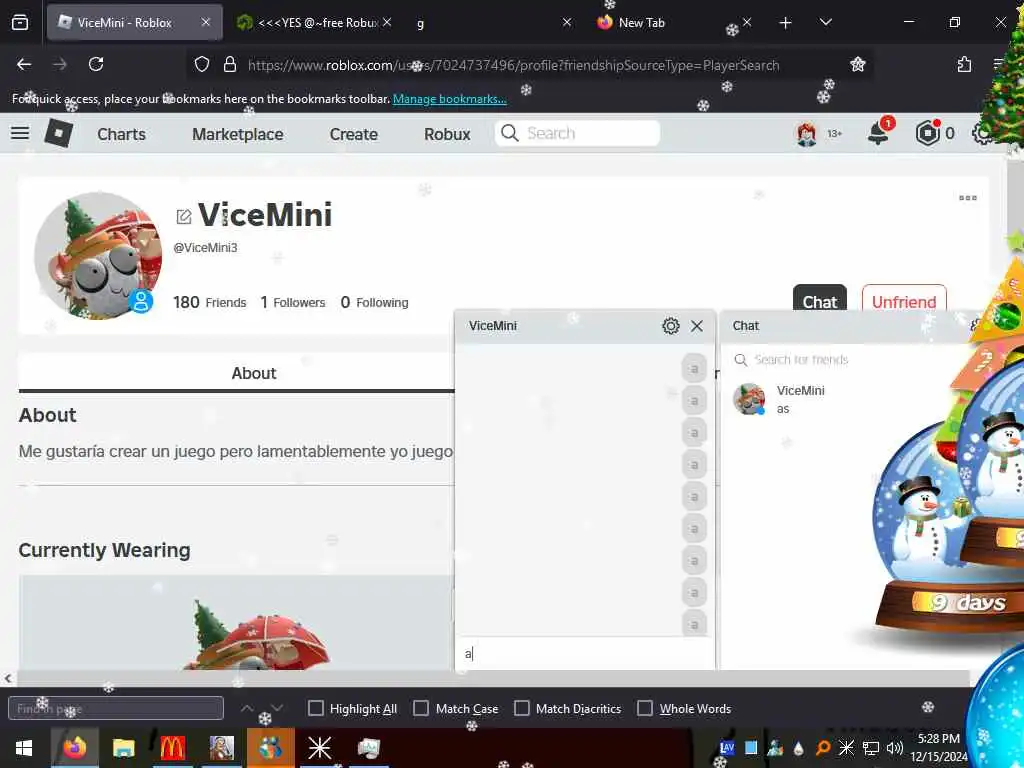The width and height of the screenshot is (1024, 768).
Task: Click the taskbar volume icon
Action: 895,748
